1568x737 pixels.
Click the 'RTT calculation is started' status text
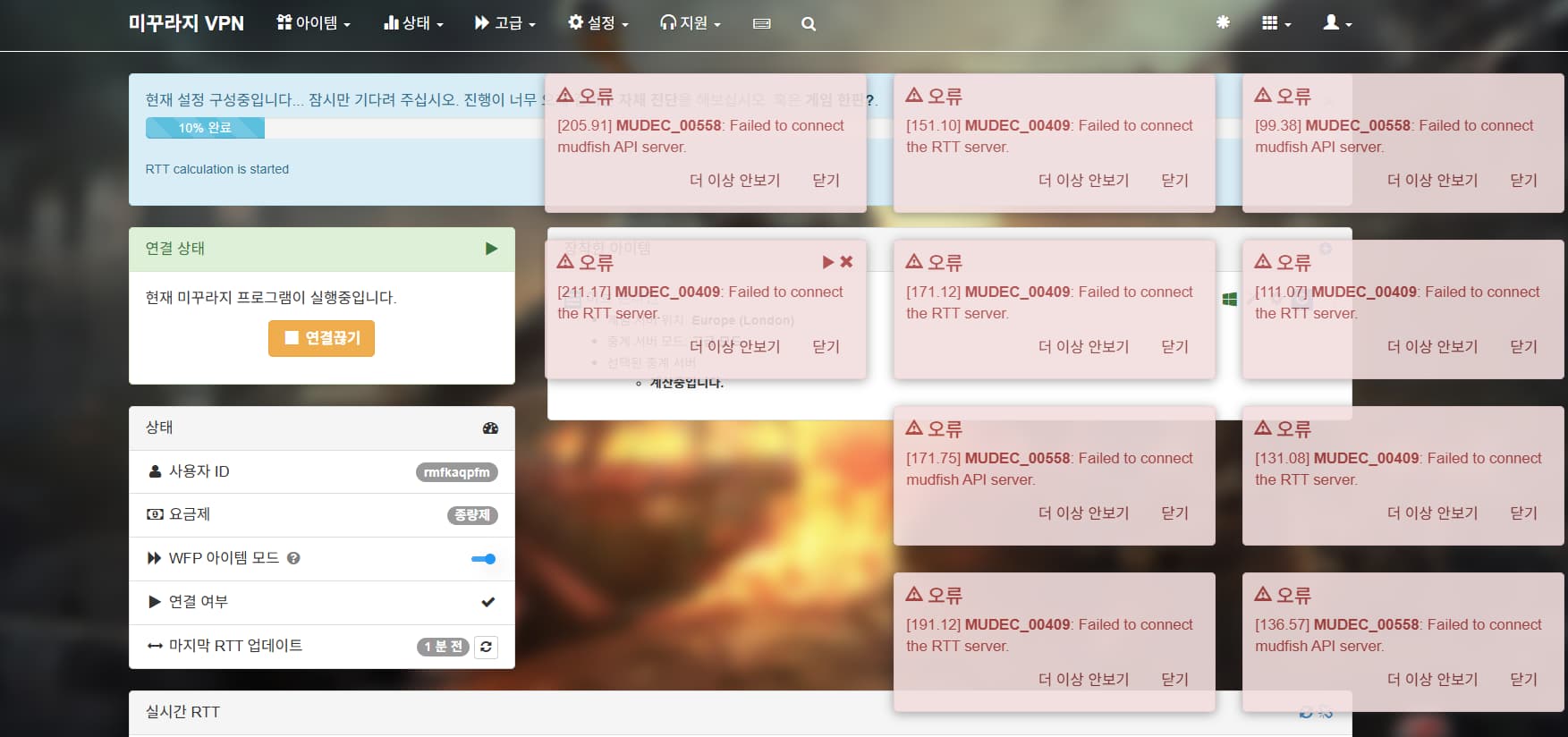(x=217, y=169)
